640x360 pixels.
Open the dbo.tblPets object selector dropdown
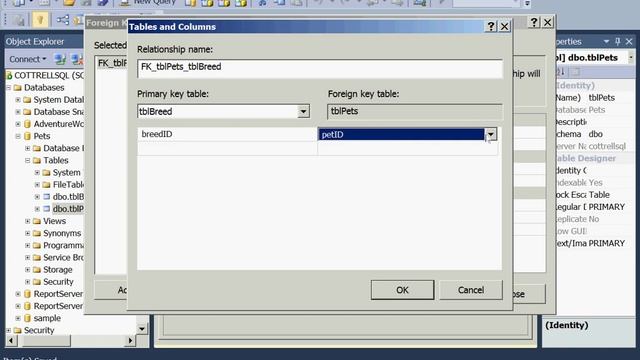[631, 58]
